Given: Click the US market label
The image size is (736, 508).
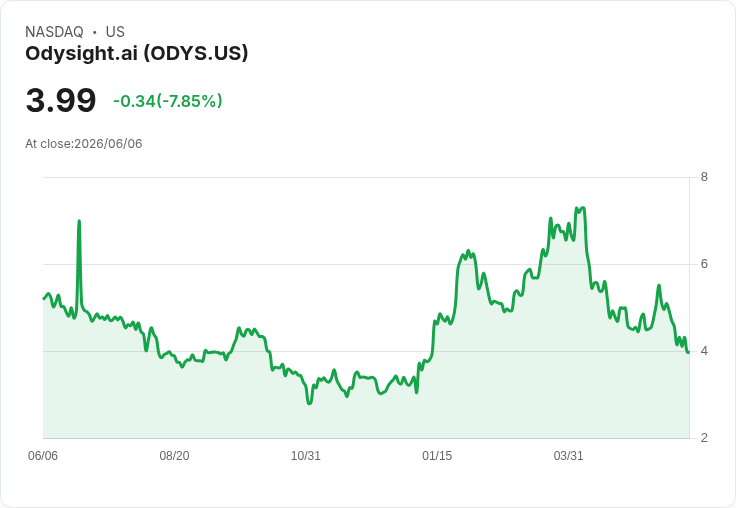Looking at the screenshot, I should (x=115, y=32).
